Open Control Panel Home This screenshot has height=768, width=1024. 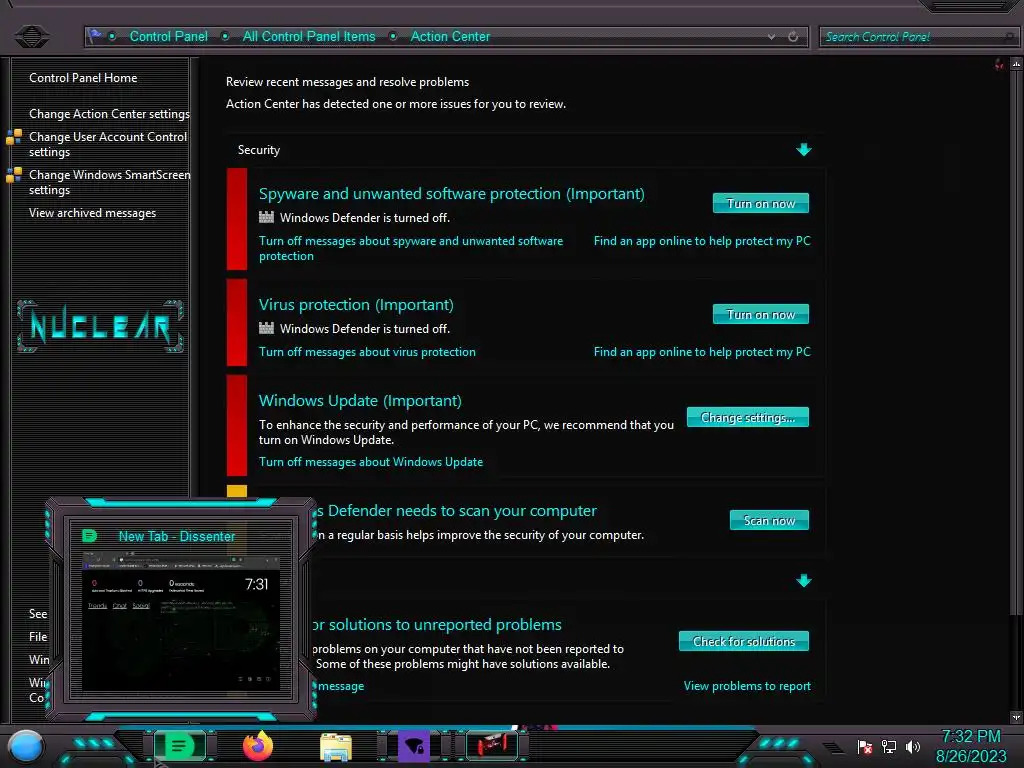pyautogui.click(x=83, y=78)
